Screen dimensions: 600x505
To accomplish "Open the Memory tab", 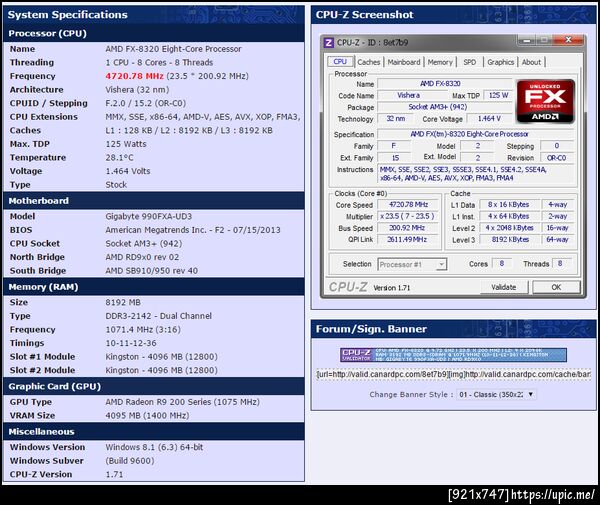I will (x=440, y=62).
